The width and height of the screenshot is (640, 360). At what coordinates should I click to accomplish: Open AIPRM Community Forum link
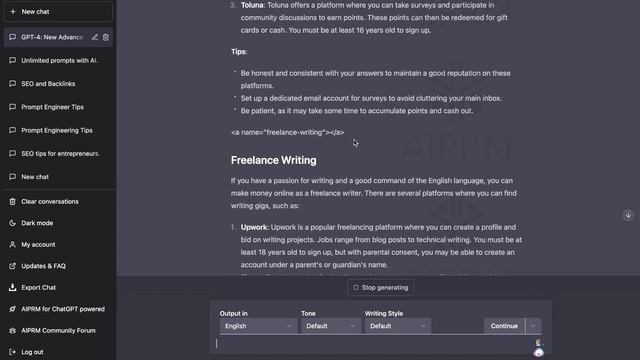point(58,331)
